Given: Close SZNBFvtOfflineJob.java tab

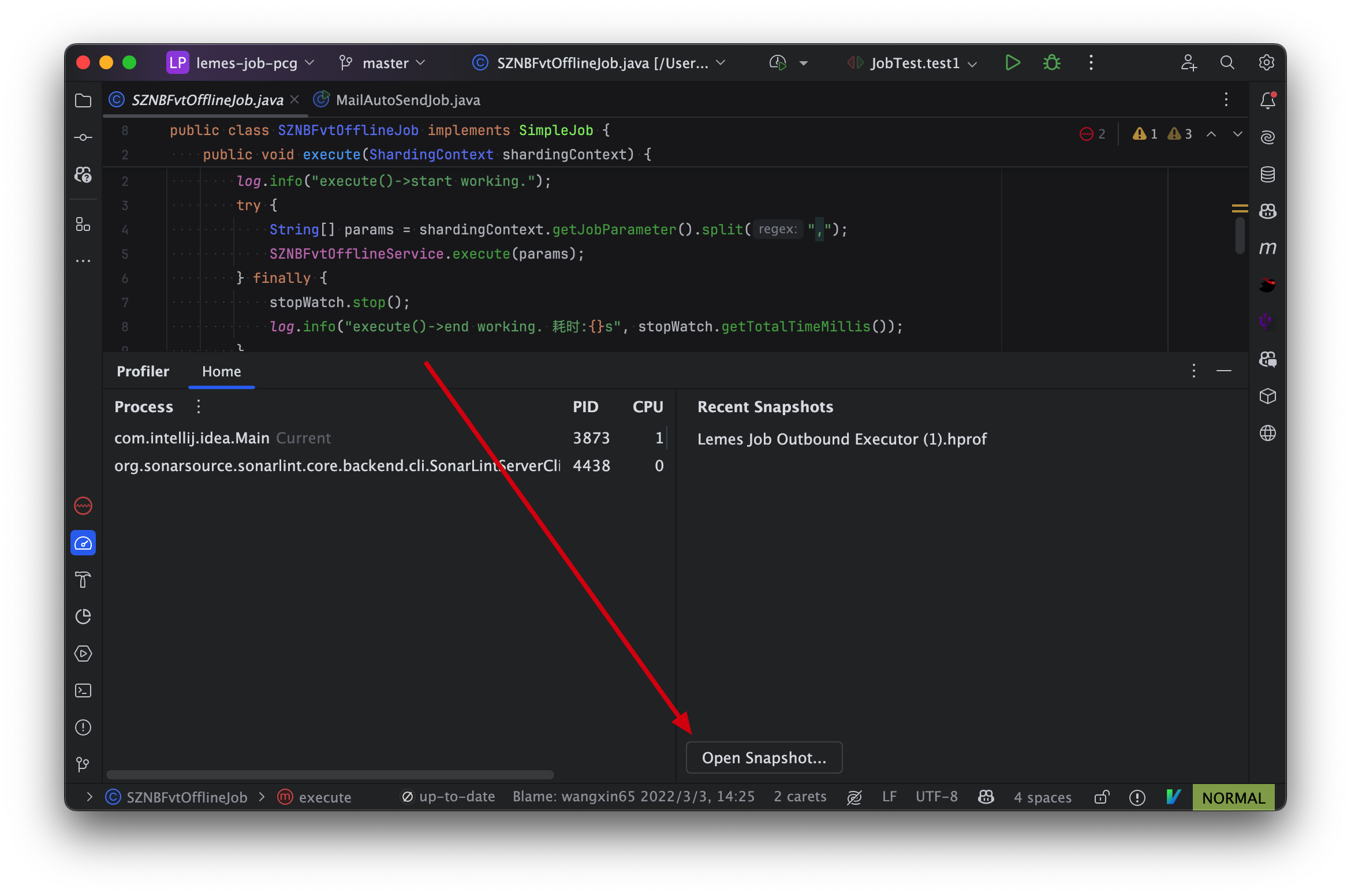Looking at the screenshot, I should (x=294, y=100).
